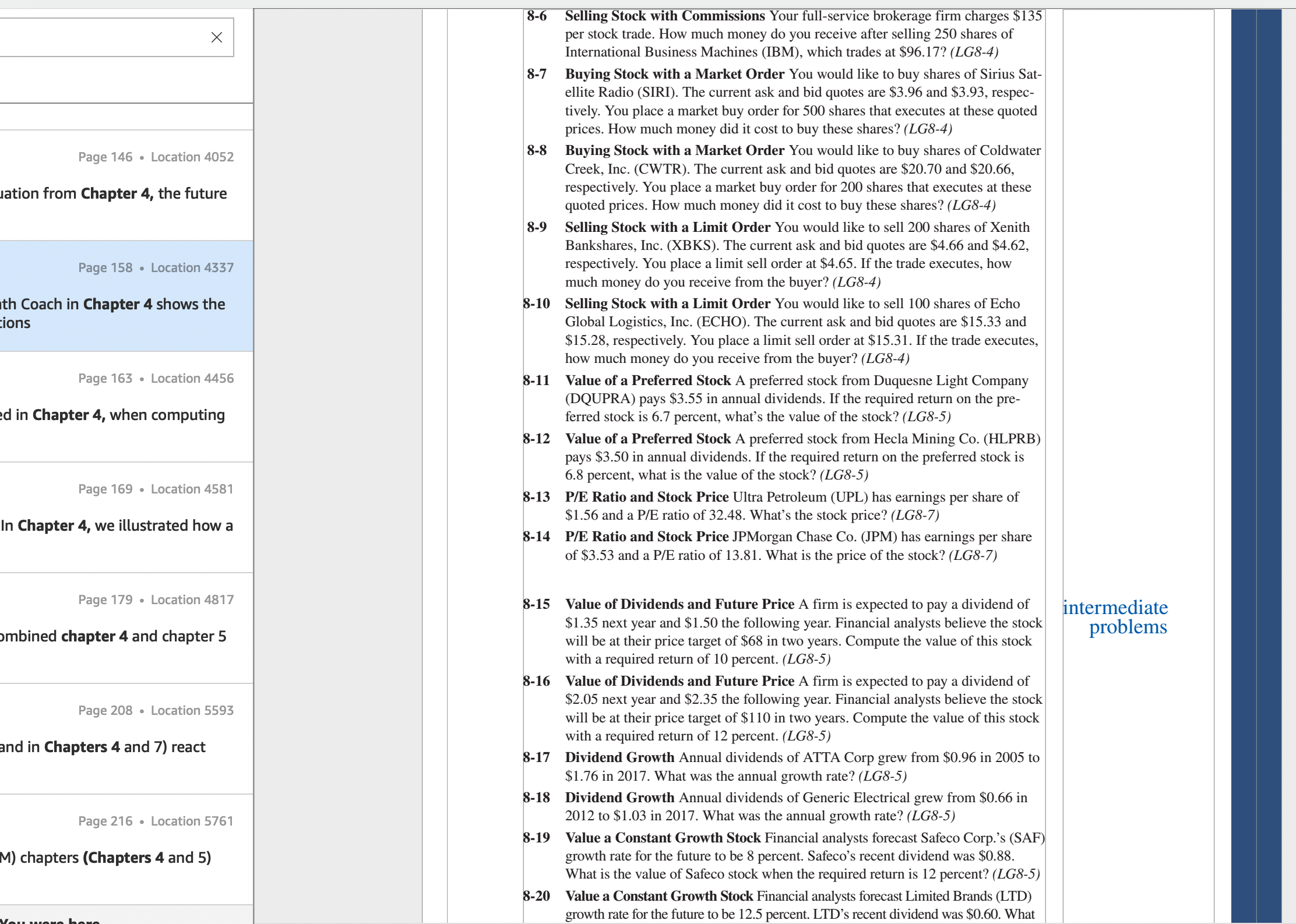Open the search result at Page 169, Location 4581
This screenshot has height=924, width=1296.
click(126, 517)
